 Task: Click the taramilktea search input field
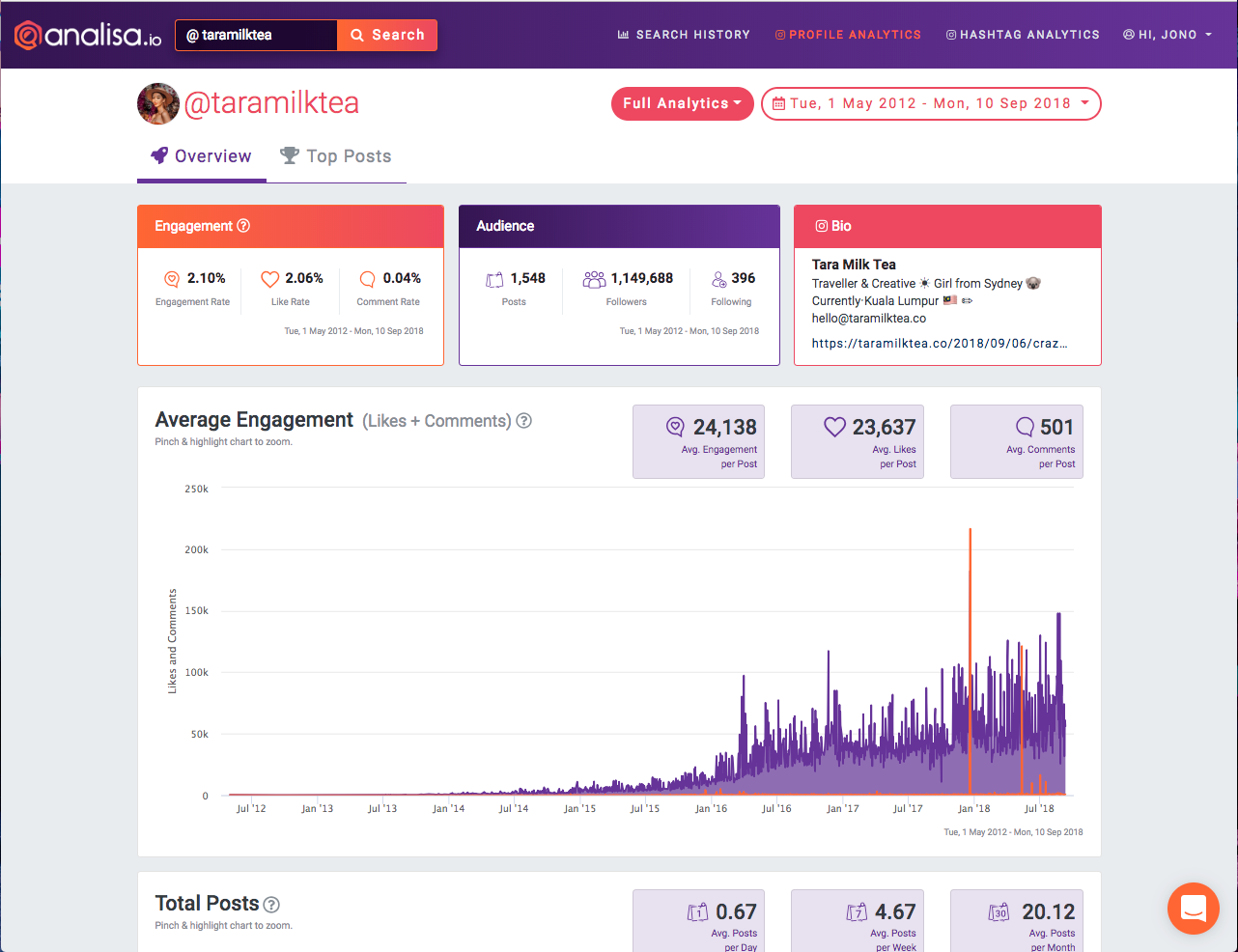[x=257, y=35]
